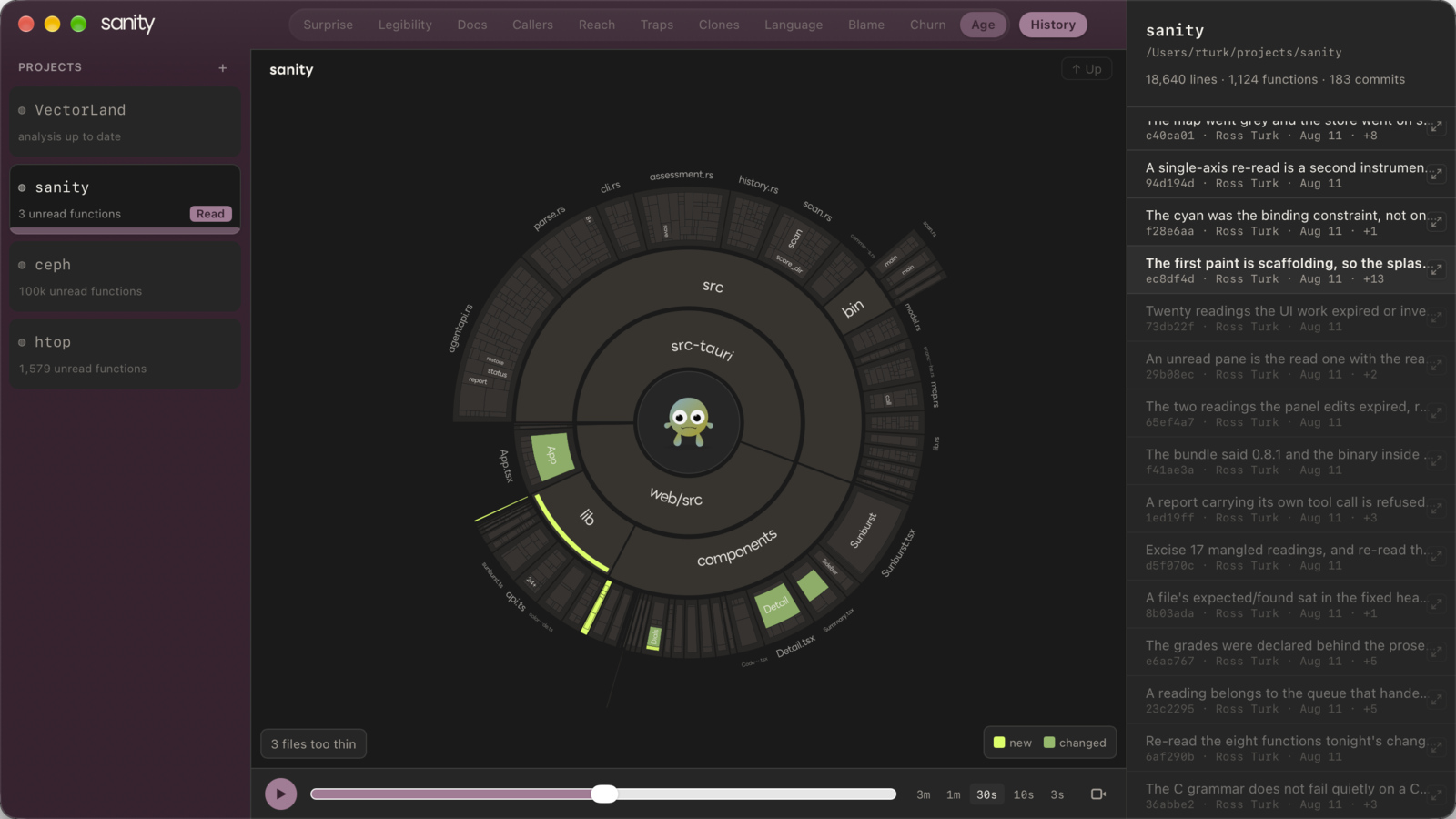The image size is (1456, 819).
Task: Click the components sunburst segment
Action: click(x=737, y=547)
